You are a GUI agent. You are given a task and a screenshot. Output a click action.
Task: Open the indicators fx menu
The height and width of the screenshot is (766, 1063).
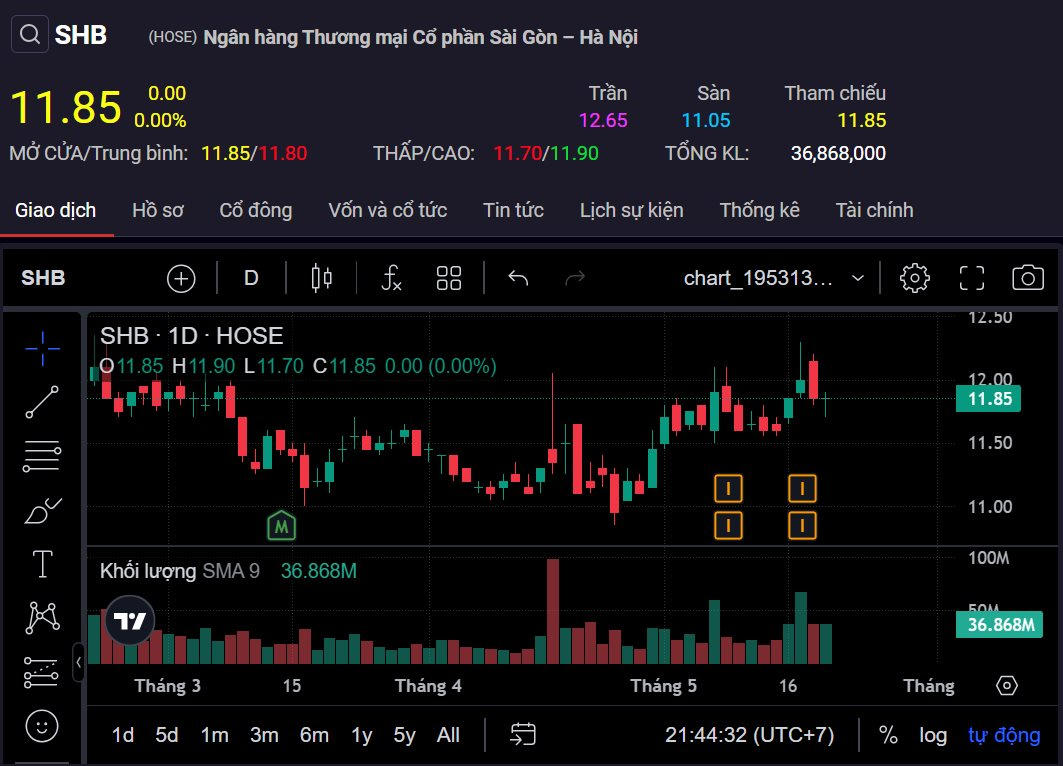(392, 279)
